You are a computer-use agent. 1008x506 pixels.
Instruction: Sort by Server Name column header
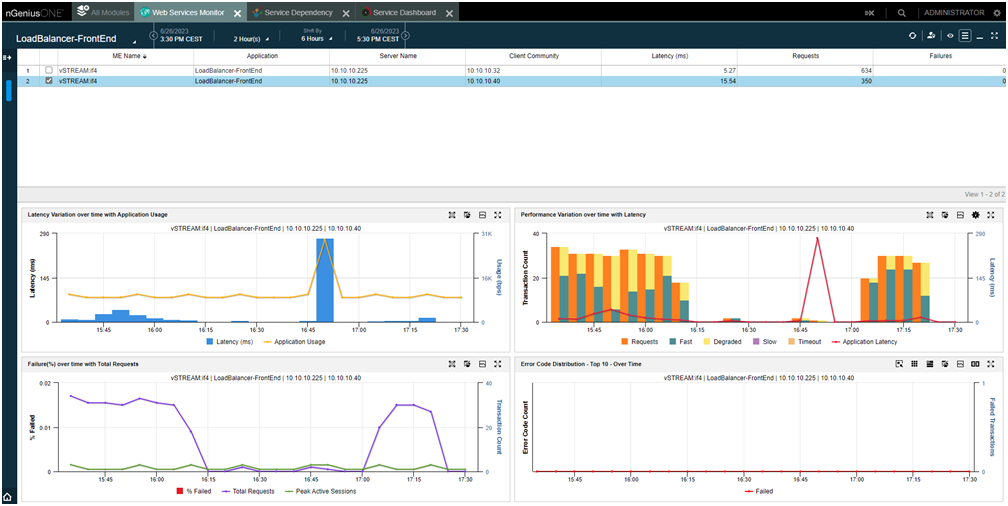pos(398,56)
